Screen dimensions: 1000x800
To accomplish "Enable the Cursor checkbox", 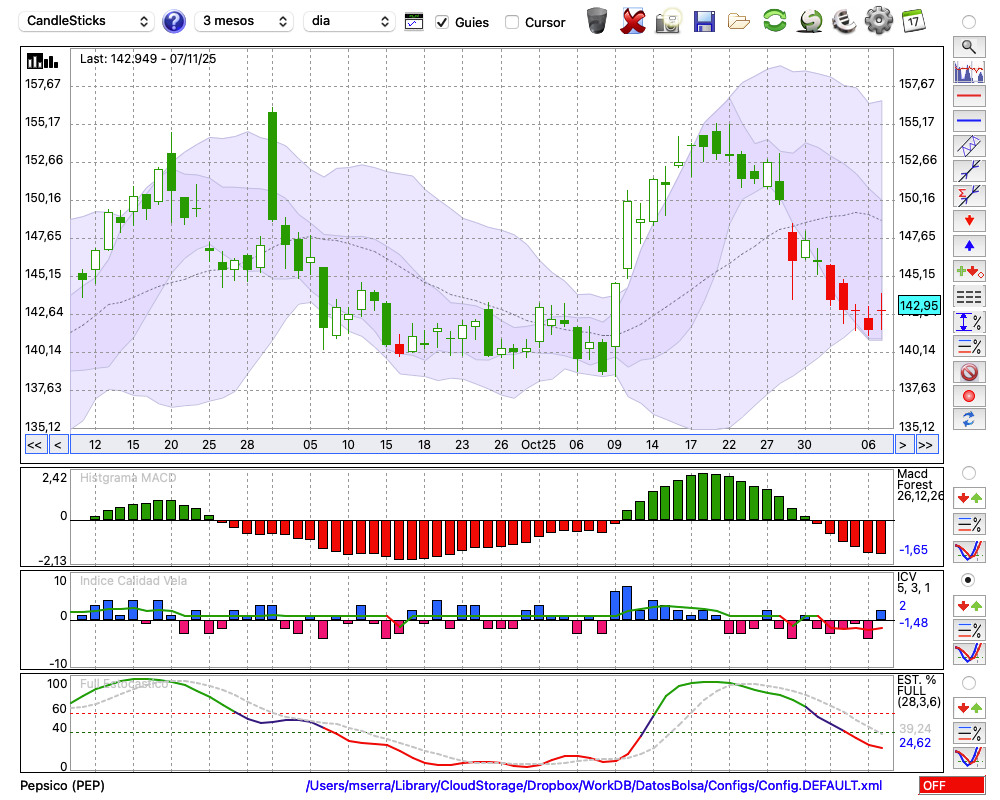I will tap(512, 22).
